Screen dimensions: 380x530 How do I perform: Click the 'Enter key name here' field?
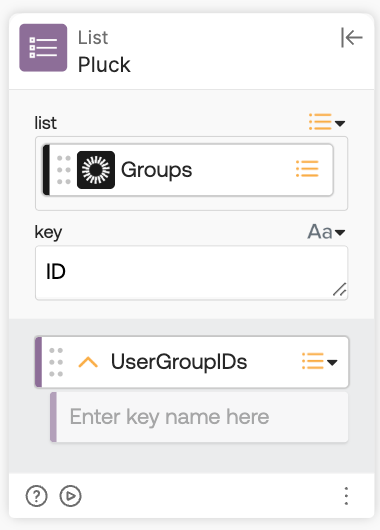(199, 417)
